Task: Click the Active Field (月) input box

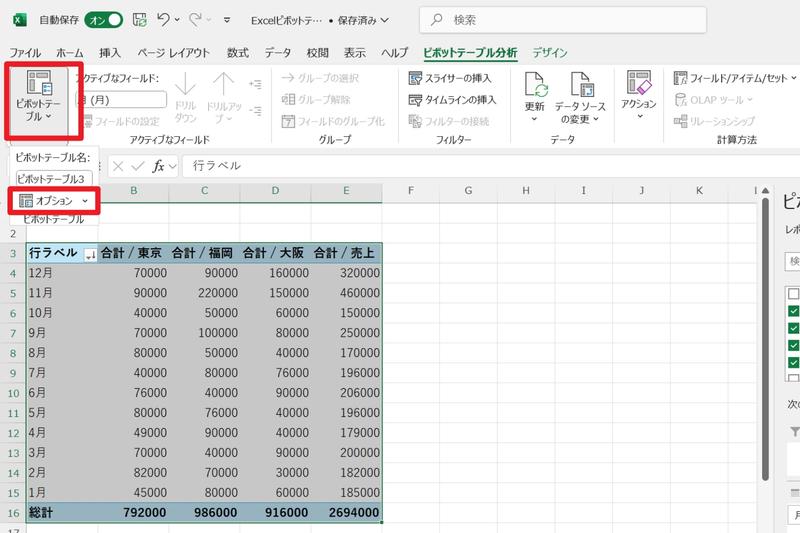Action: point(121,99)
